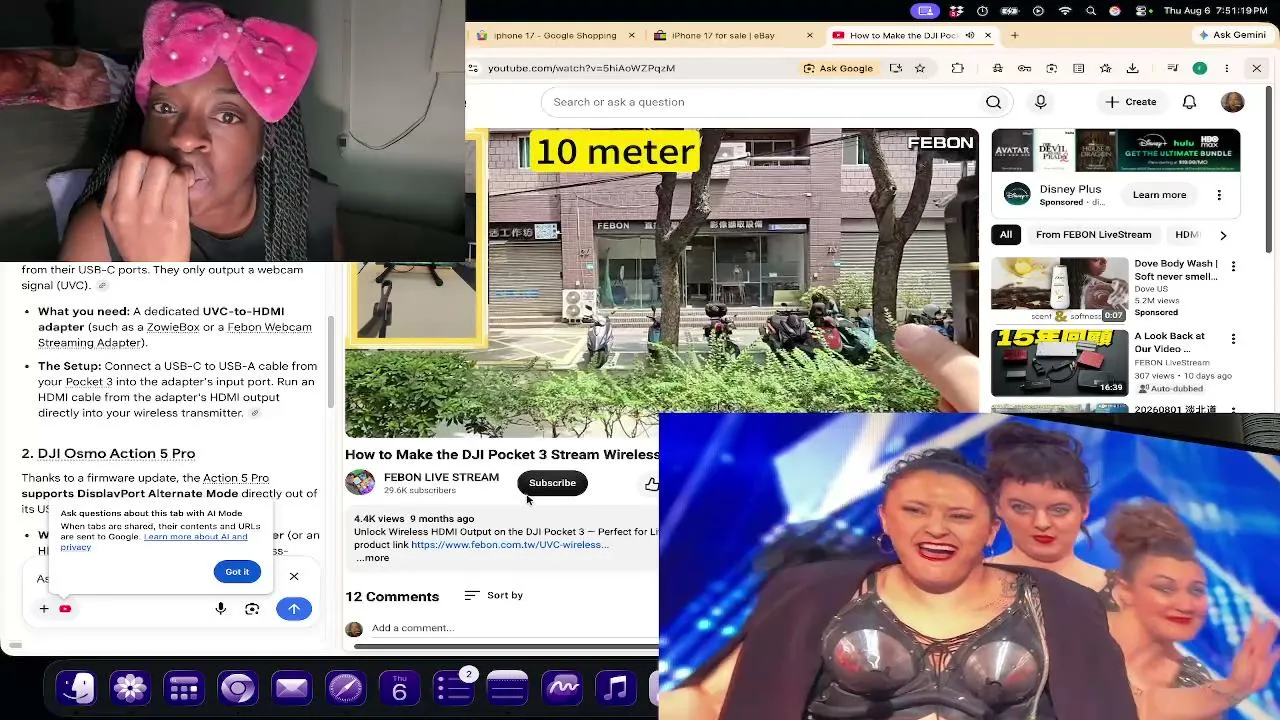Open Google Lens camera in AI Mode box
The width and height of the screenshot is (1280, 720).
coord(252,609)
